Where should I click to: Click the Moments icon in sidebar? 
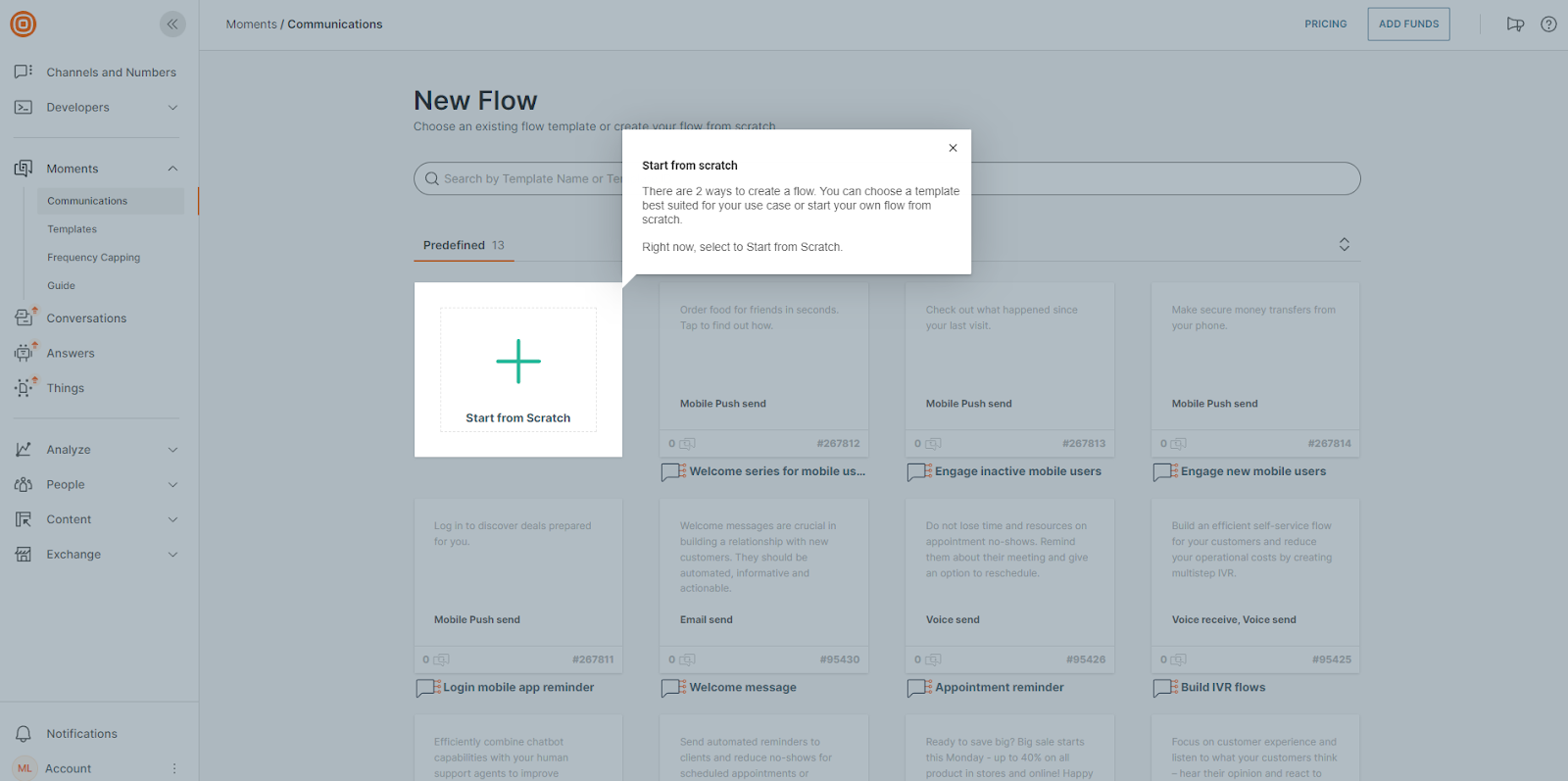click(24, 169)
